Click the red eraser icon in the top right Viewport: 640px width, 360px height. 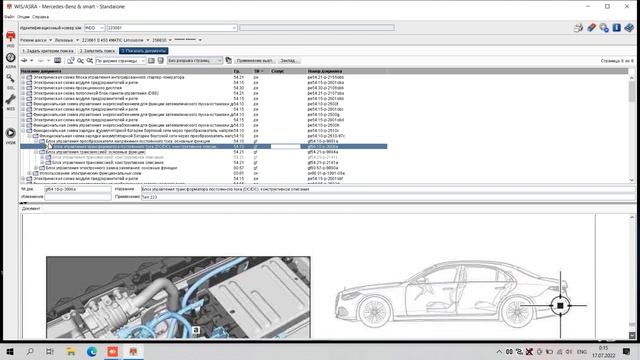coord(591,28)
